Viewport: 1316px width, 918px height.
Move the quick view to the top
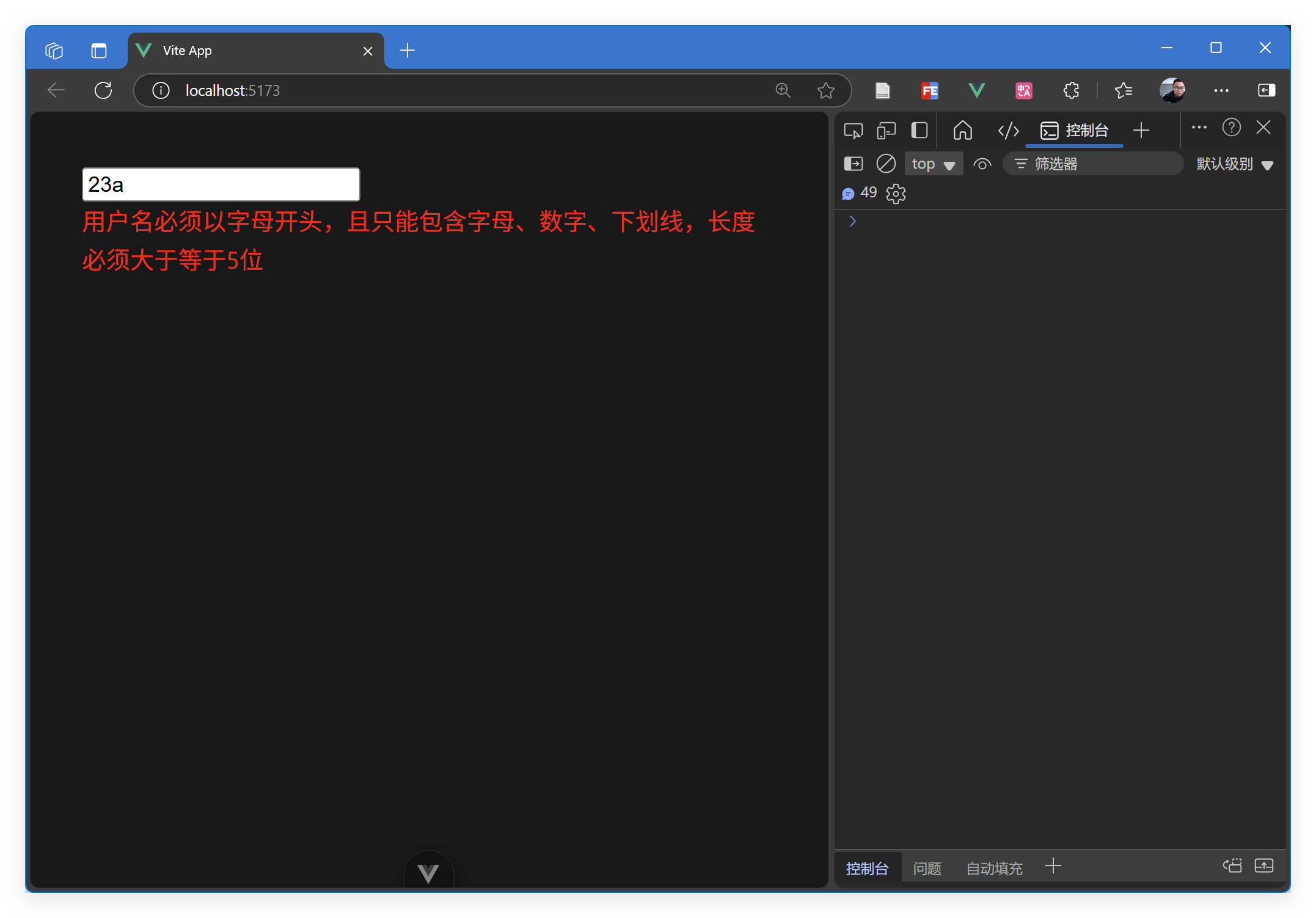(1232, 865)
